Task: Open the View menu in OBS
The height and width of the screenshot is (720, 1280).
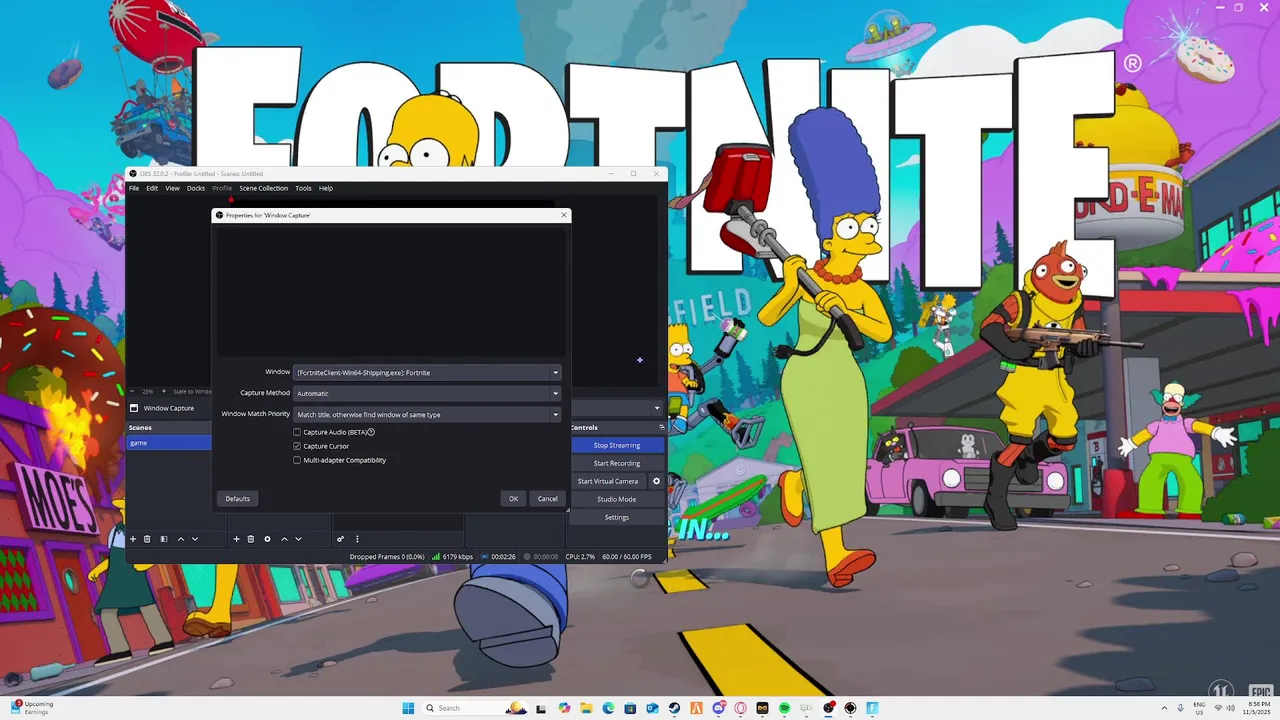Action: point(173,188)
